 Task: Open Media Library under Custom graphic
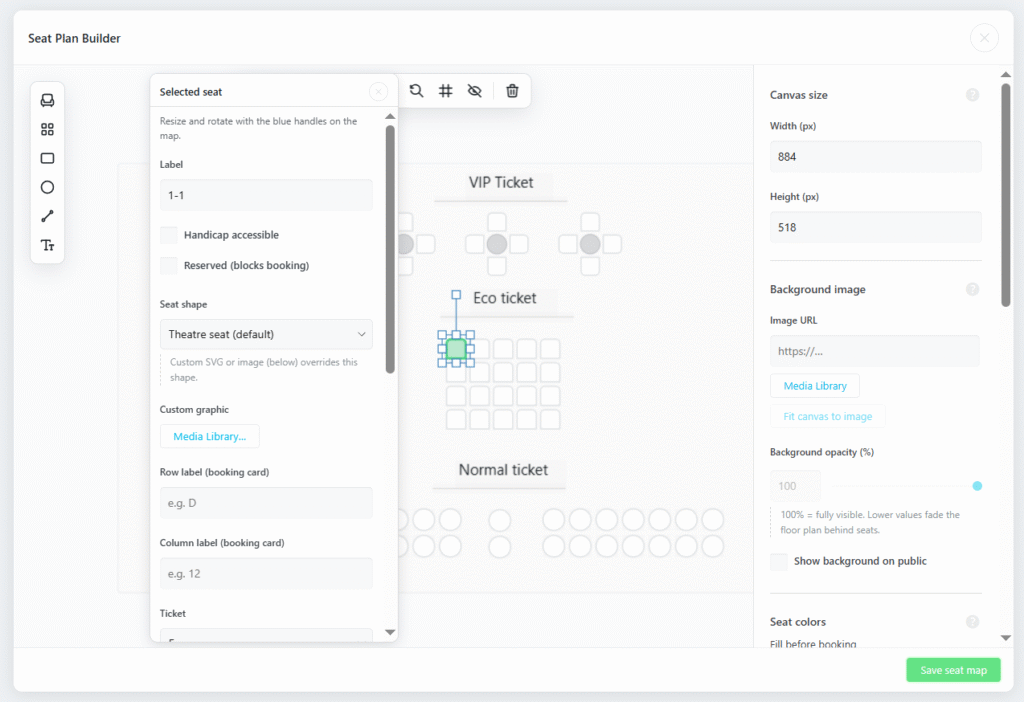[x=210, y=436]
